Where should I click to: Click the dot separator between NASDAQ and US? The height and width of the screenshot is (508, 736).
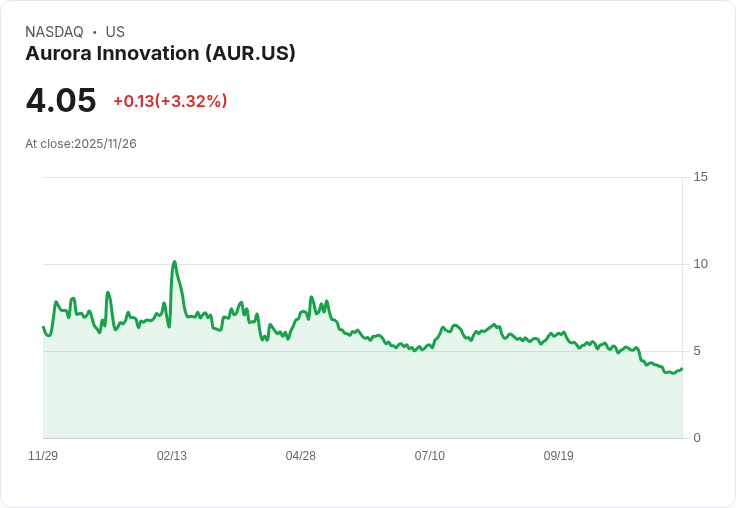(x=94, y=32)
